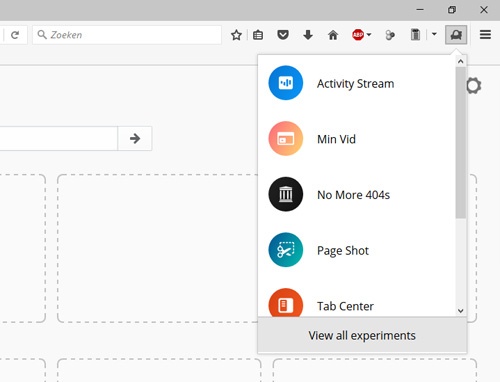
Task: Click View all experiments button
Action: 362,335
